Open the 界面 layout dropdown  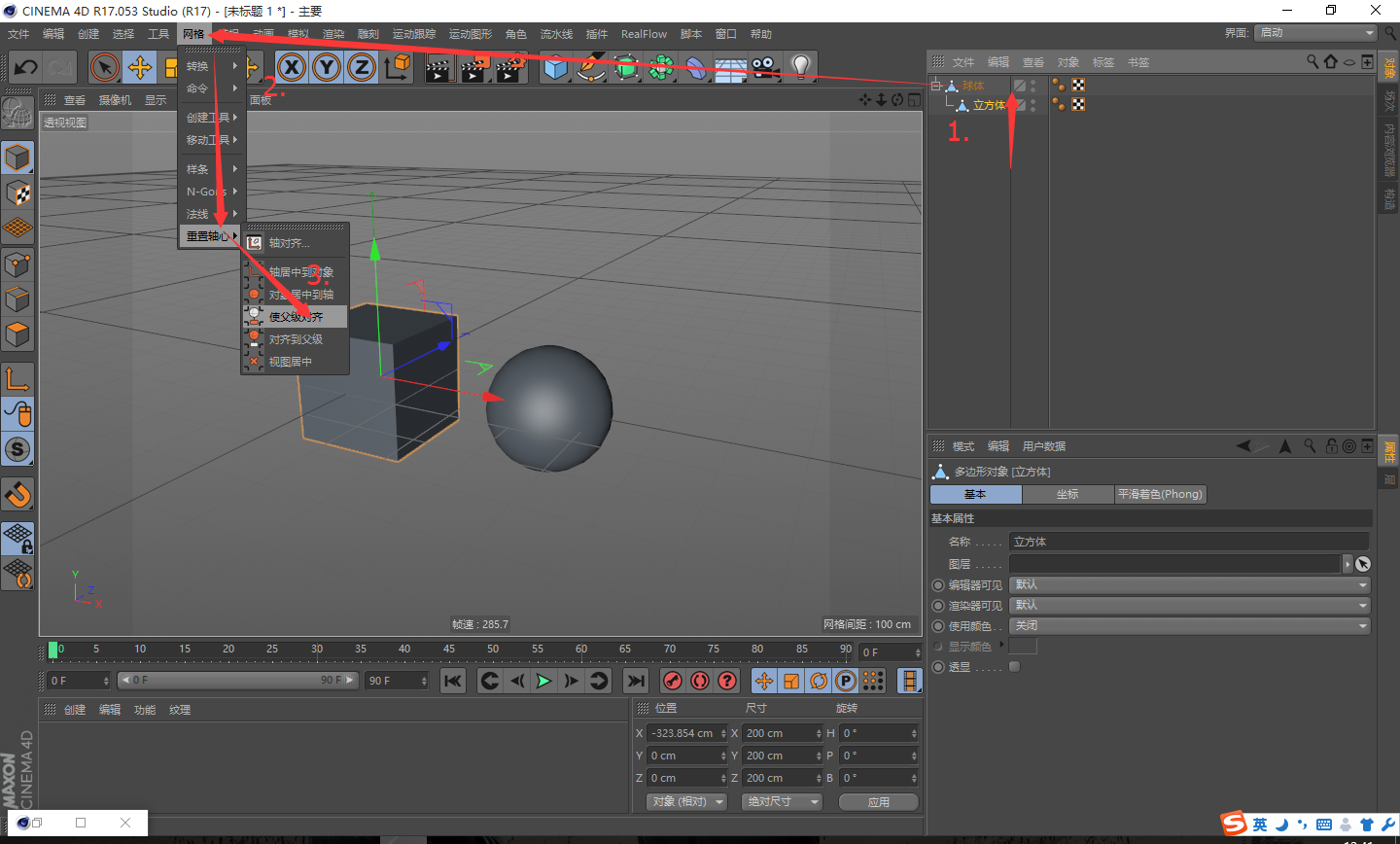click(1315, 33)
